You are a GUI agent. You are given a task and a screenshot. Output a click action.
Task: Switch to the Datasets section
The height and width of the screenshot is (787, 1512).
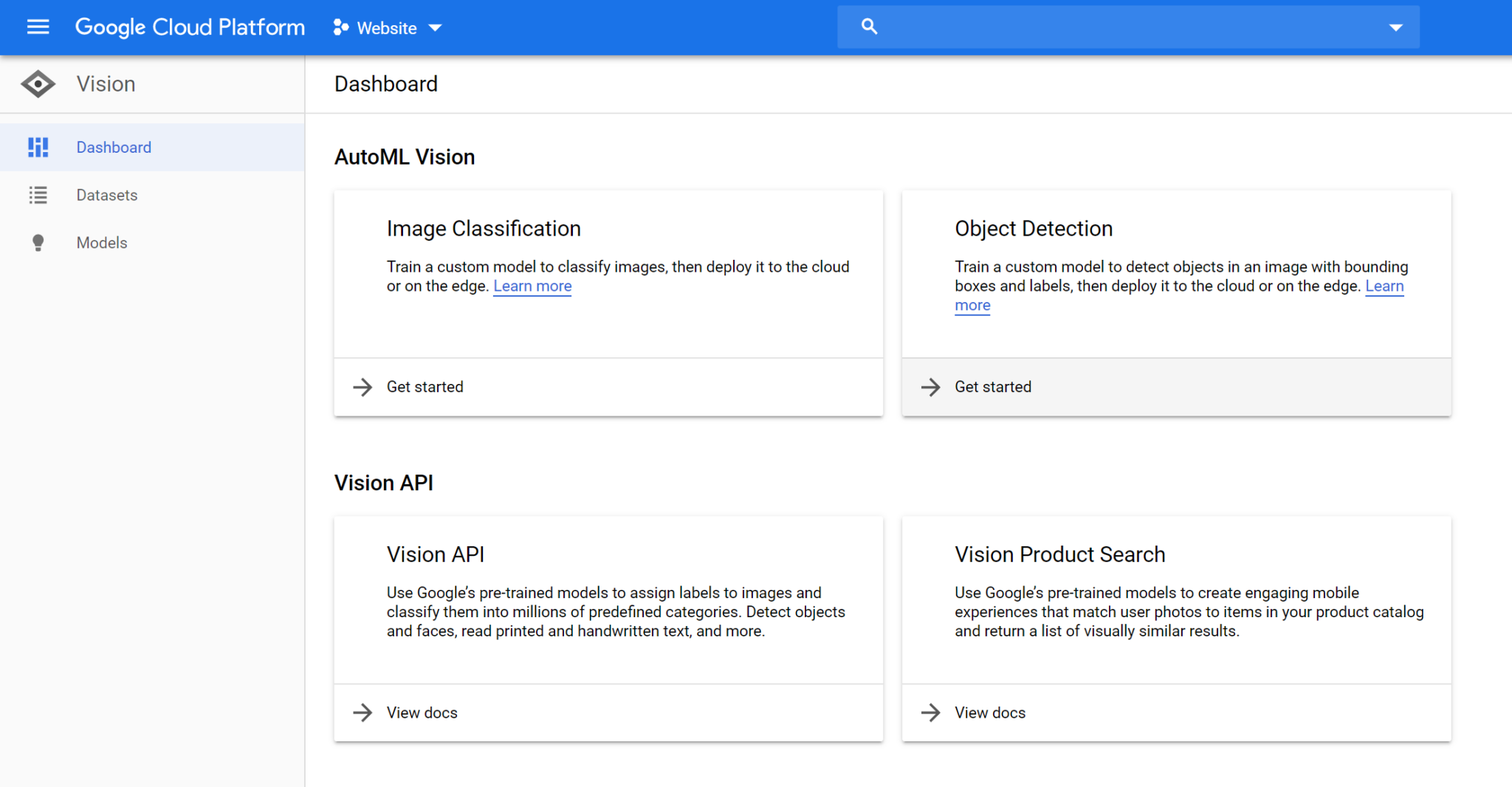(x=106, y=195)
